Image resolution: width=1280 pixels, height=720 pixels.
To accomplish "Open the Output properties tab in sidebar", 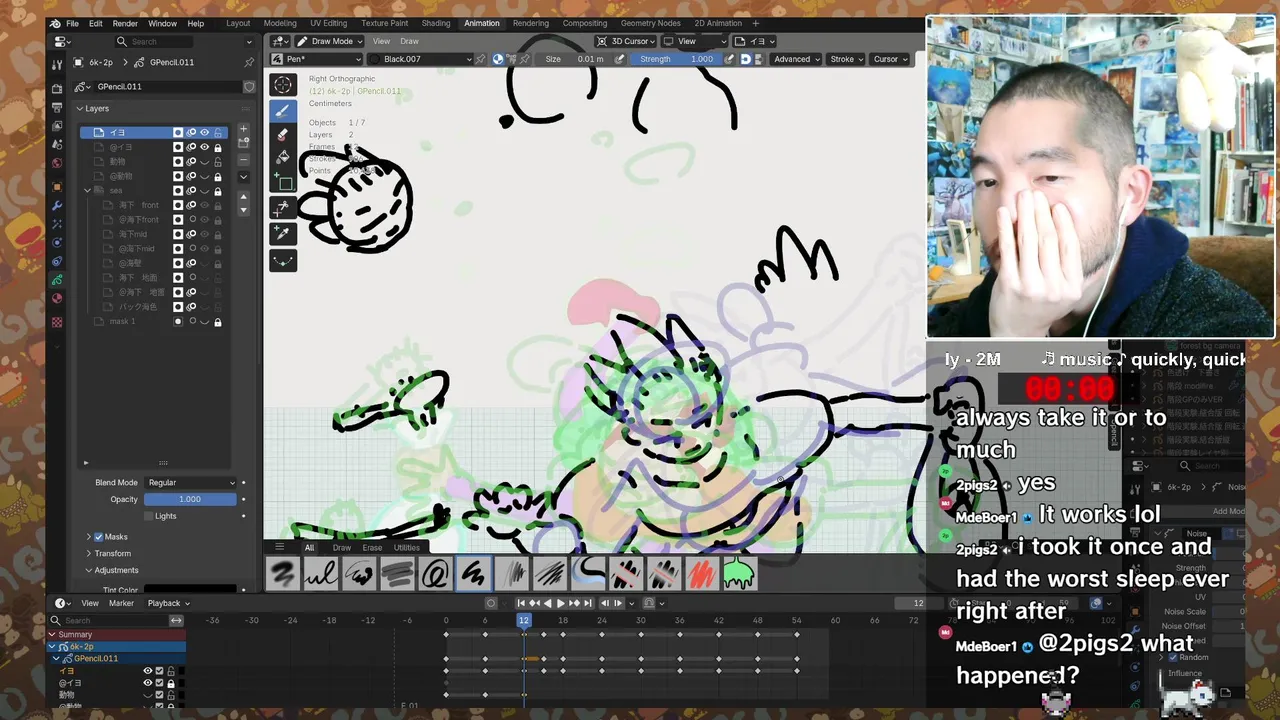I will (x=57, y=108).
